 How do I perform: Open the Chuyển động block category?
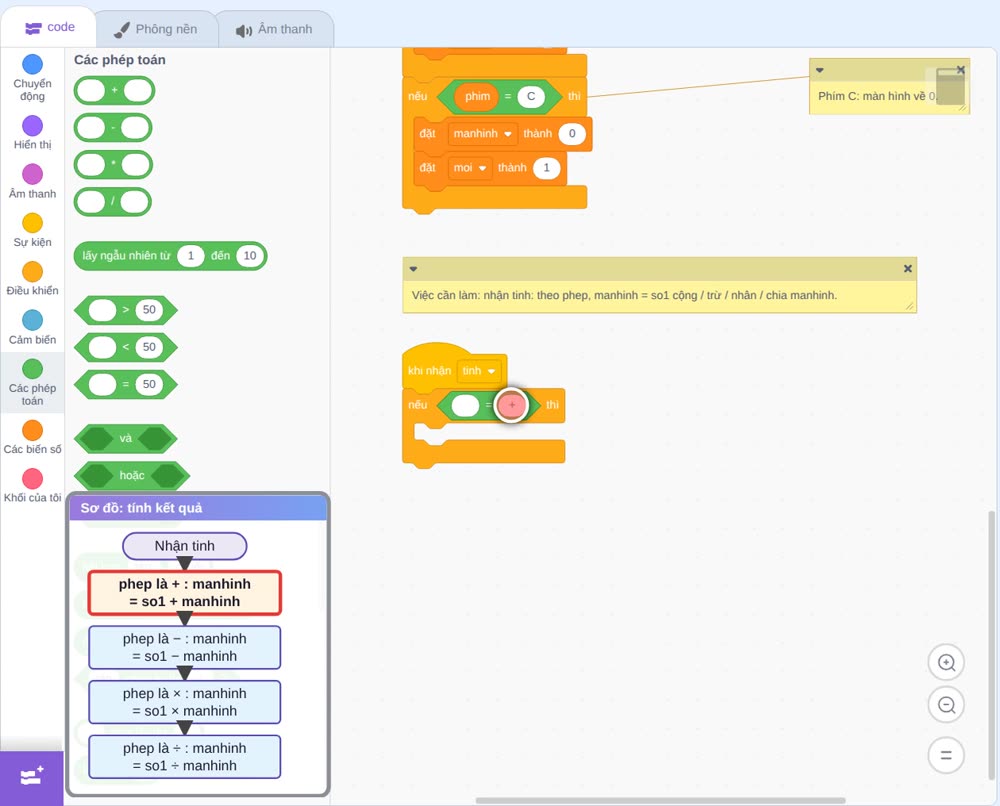point(32,78)
